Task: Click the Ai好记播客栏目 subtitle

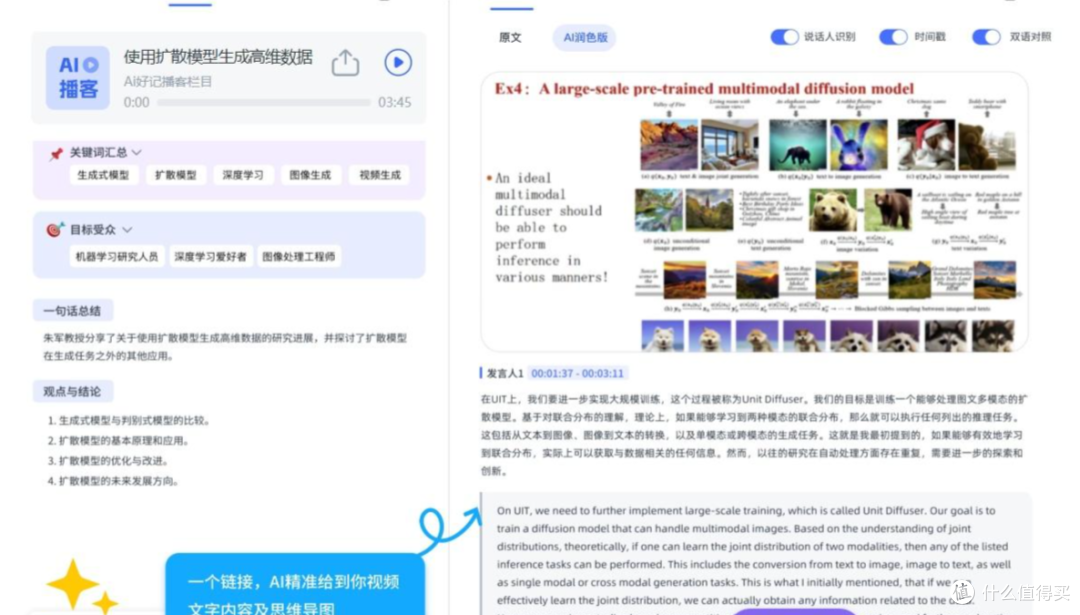Action: click(x=168, y=81)
